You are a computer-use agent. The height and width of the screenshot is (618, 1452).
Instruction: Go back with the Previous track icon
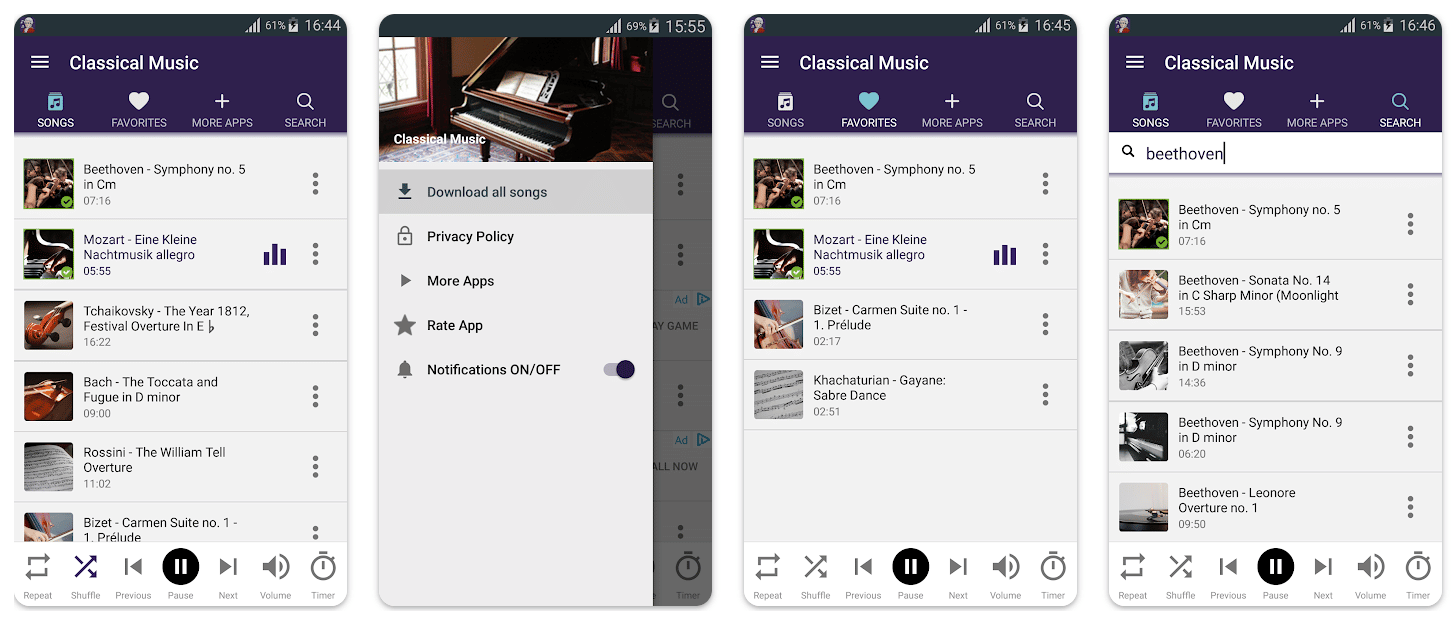tap(133, 566)
